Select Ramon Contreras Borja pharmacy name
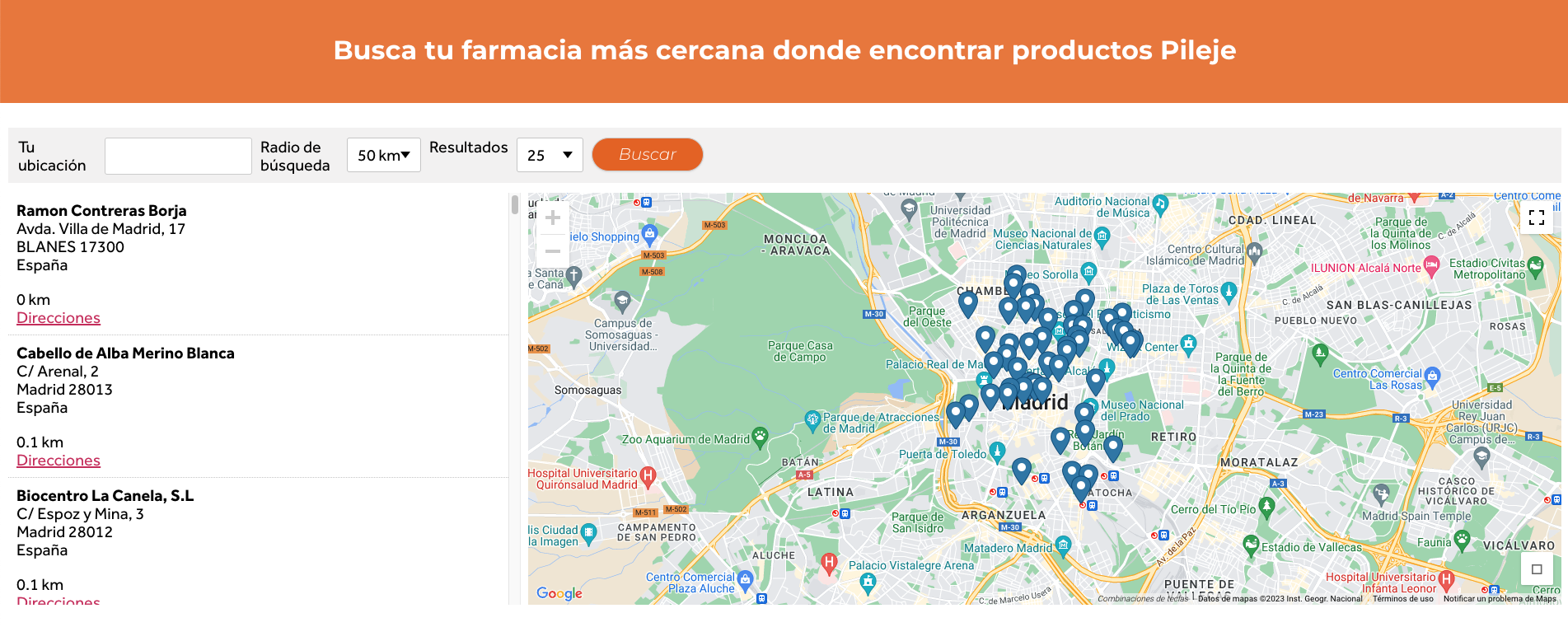The image size is (1568, 627). coord(101,211)
